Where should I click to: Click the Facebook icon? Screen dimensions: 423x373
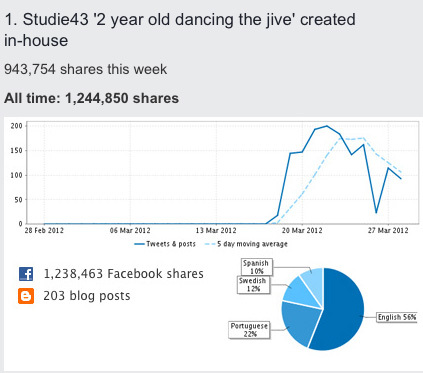(x=26, y=274)
